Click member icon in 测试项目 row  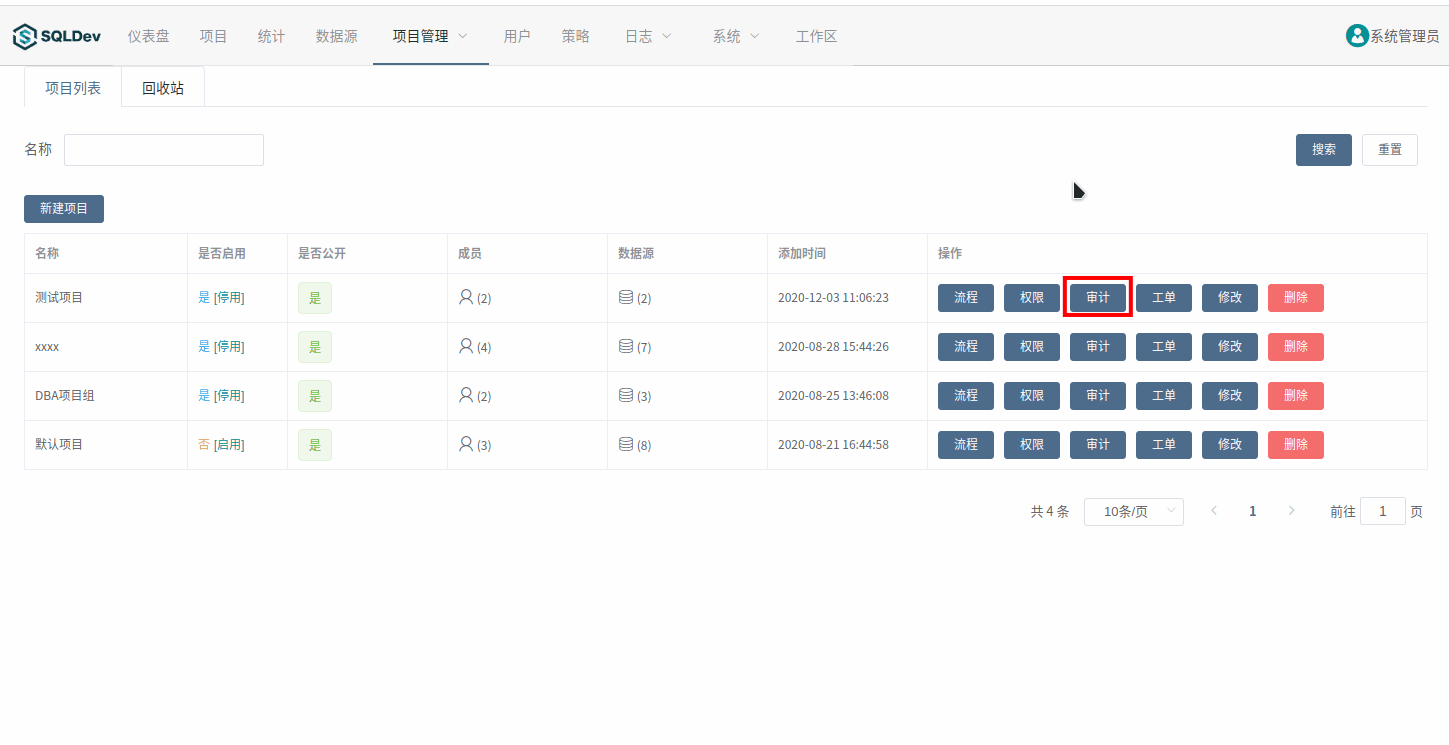pos(465,297)
